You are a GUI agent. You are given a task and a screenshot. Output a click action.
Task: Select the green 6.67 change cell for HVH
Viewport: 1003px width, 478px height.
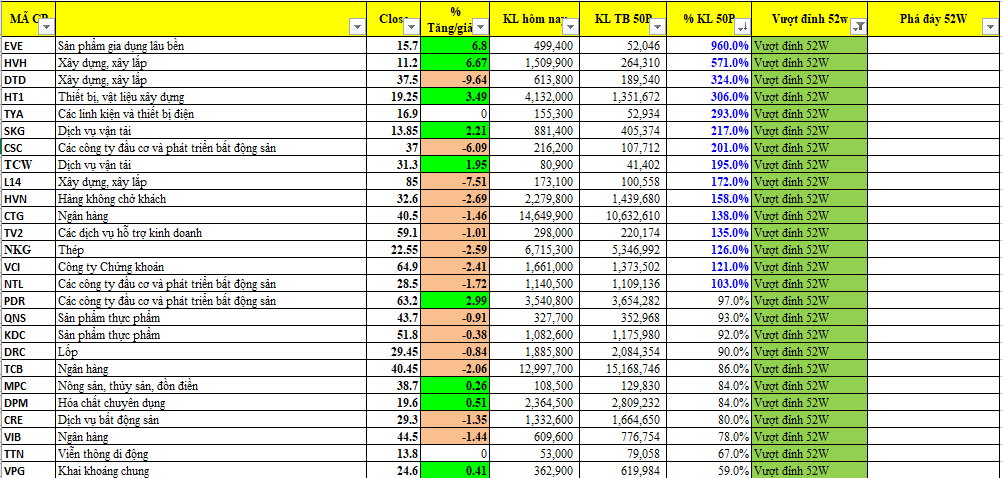(455, 63)
